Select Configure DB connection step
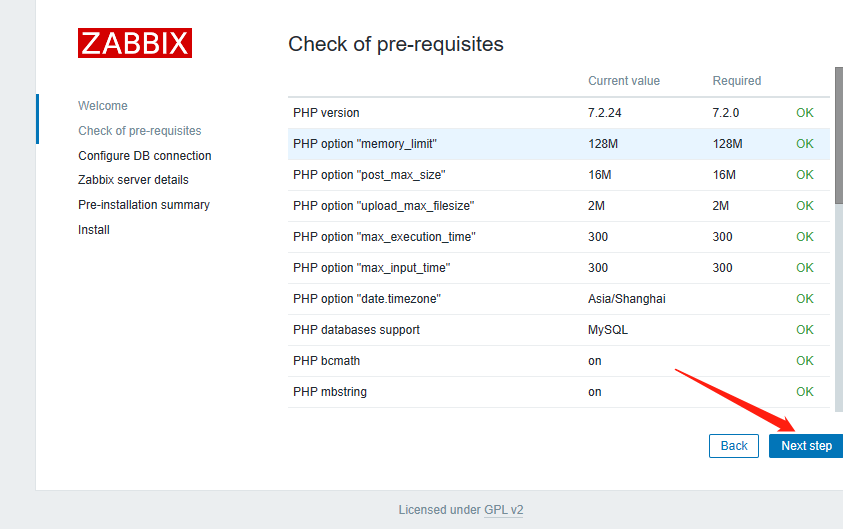 pos(145,155)
